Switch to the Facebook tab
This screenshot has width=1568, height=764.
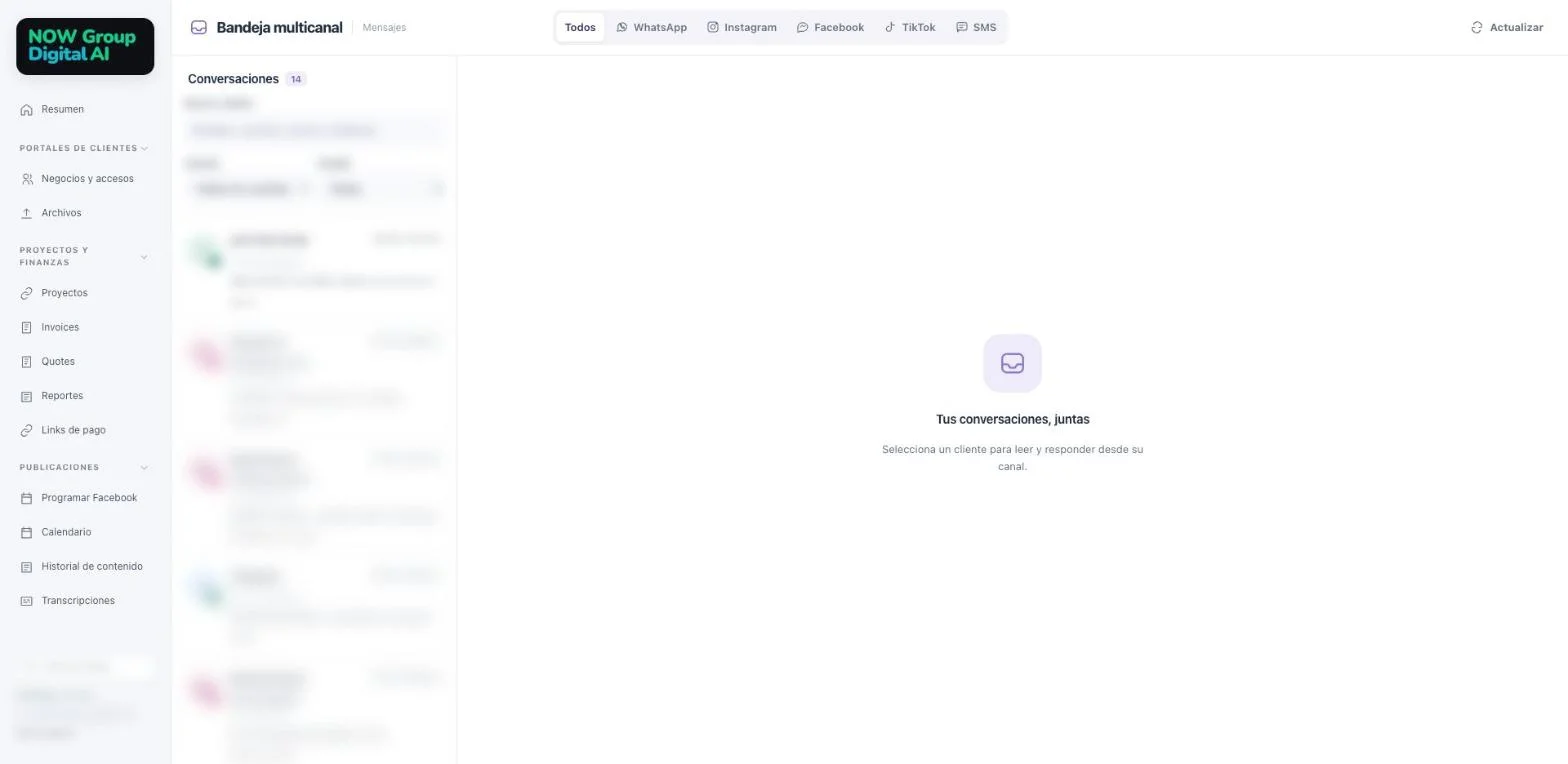[x=830, y=28]
